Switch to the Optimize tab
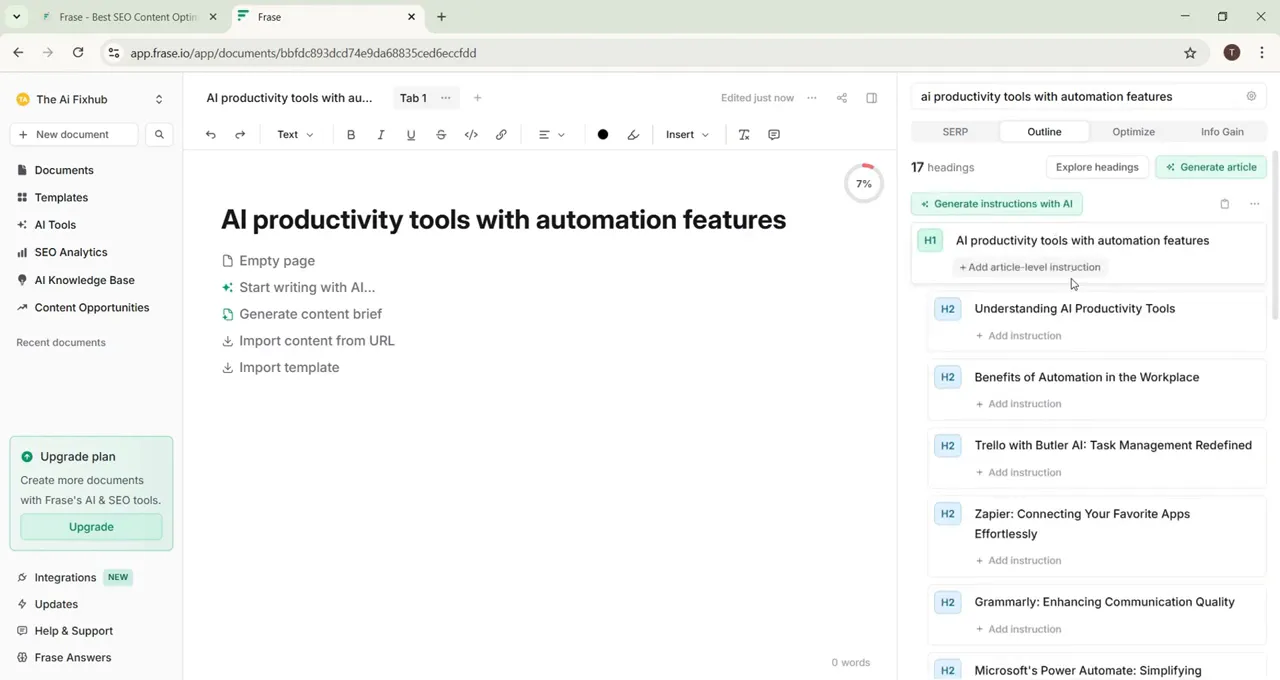 (1133, 132)
